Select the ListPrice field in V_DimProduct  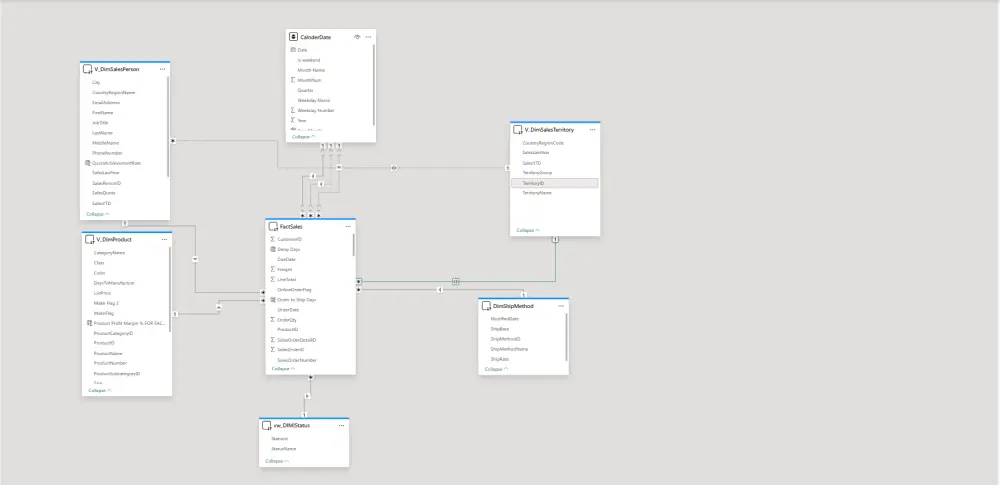pos(102,293)
